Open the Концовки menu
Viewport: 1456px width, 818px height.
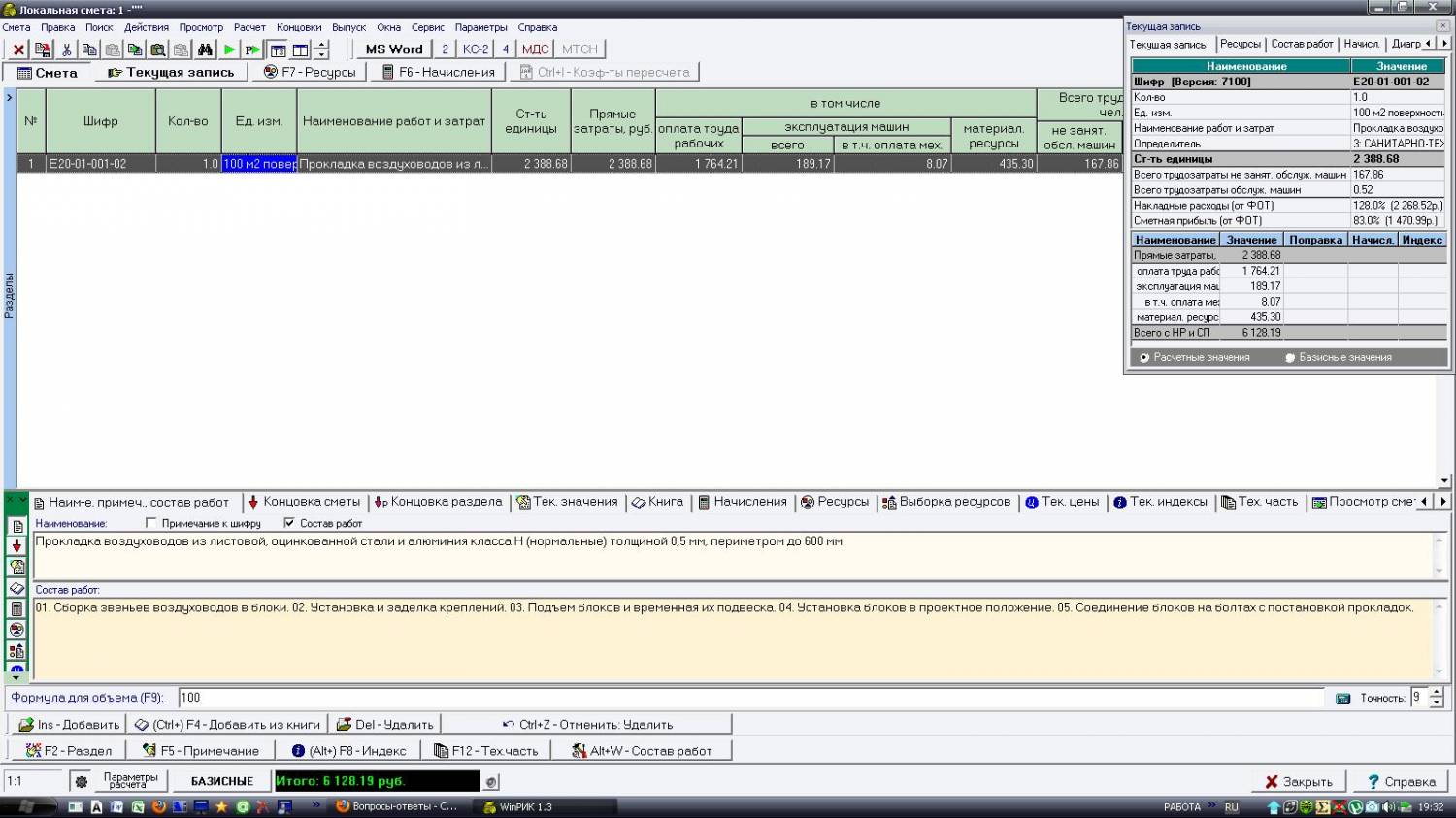[x=298, y=27]
